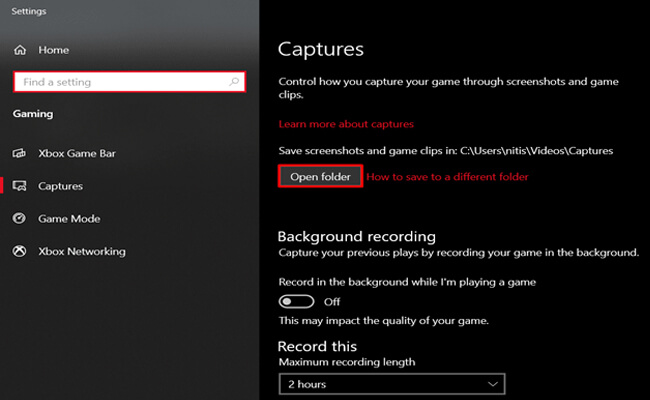Open the Xbox Game Bar page
The height and width of the screenshot is (400, 650).
[x=77, y=153]
